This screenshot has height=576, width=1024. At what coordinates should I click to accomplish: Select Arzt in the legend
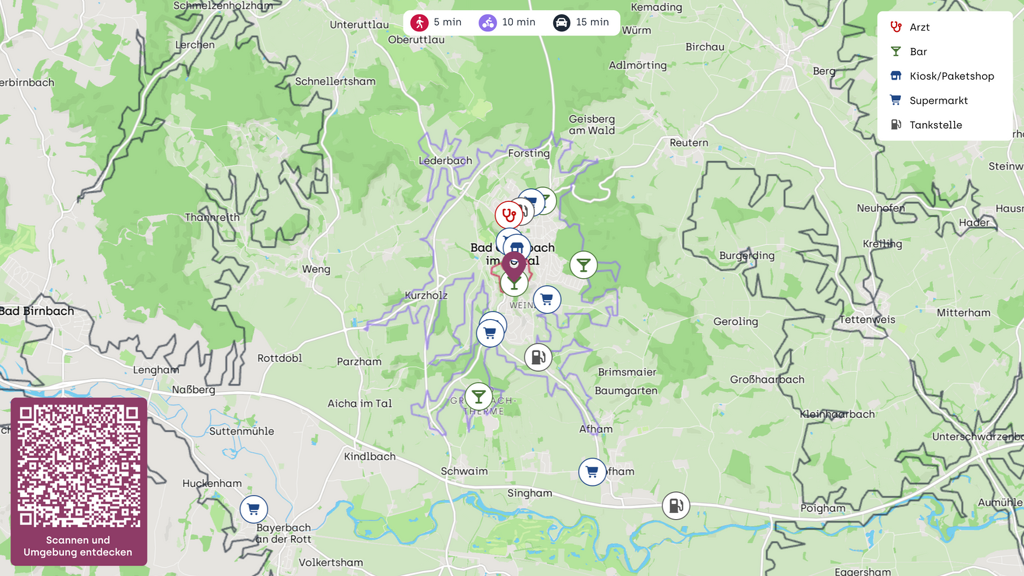[x=910, y=27]
